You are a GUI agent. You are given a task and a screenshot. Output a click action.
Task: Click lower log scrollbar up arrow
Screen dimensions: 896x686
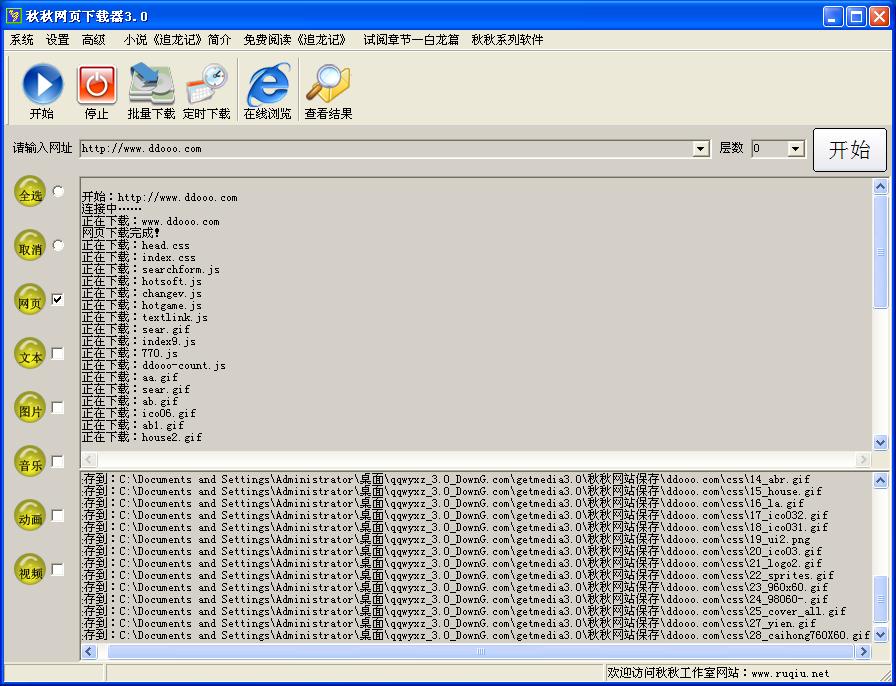pos(881,480)
